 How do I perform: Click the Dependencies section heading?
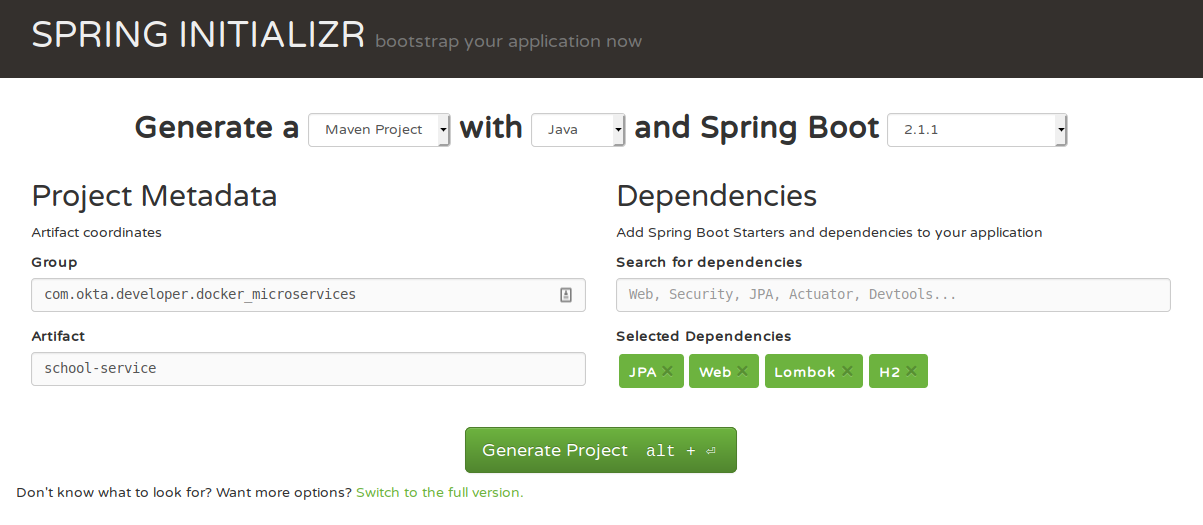tap(716, 195)
